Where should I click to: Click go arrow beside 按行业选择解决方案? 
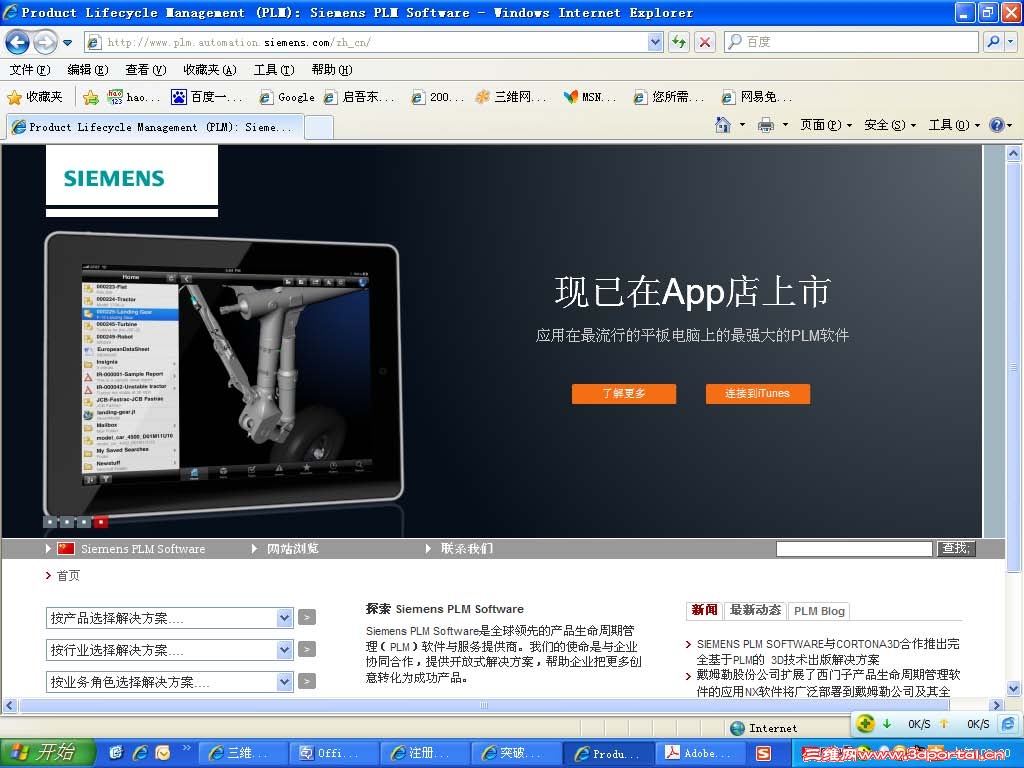point(307,649)
